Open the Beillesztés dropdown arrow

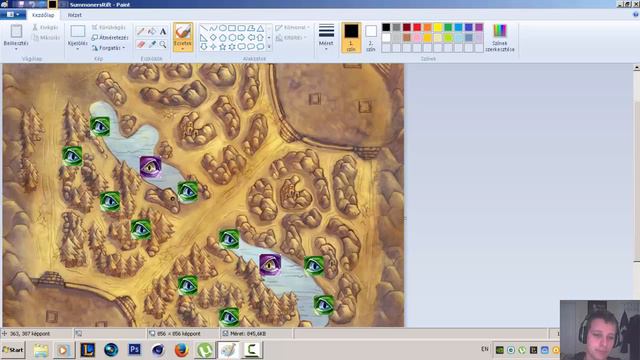point(16,49)
